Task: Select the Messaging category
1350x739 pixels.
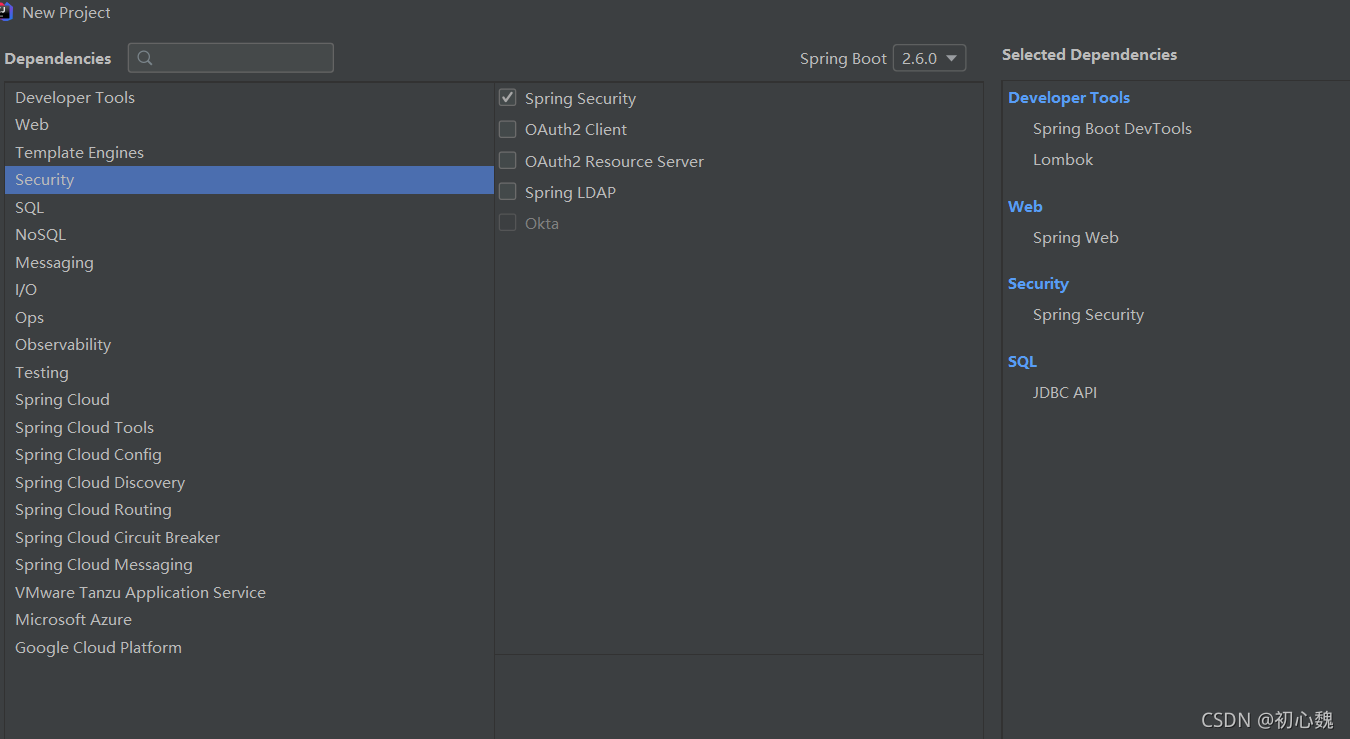Action: click(249, 262)
